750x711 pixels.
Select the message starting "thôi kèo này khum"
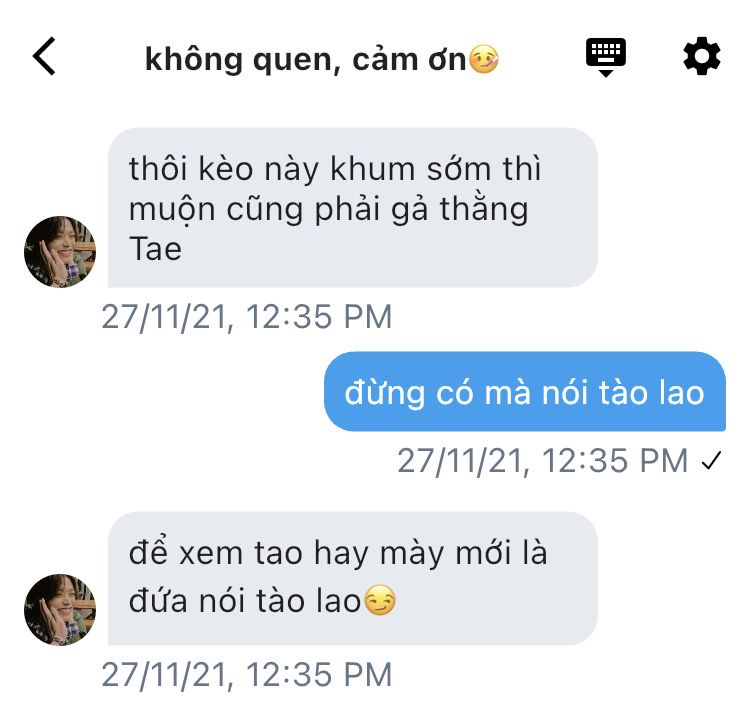(x=353, y=208)
